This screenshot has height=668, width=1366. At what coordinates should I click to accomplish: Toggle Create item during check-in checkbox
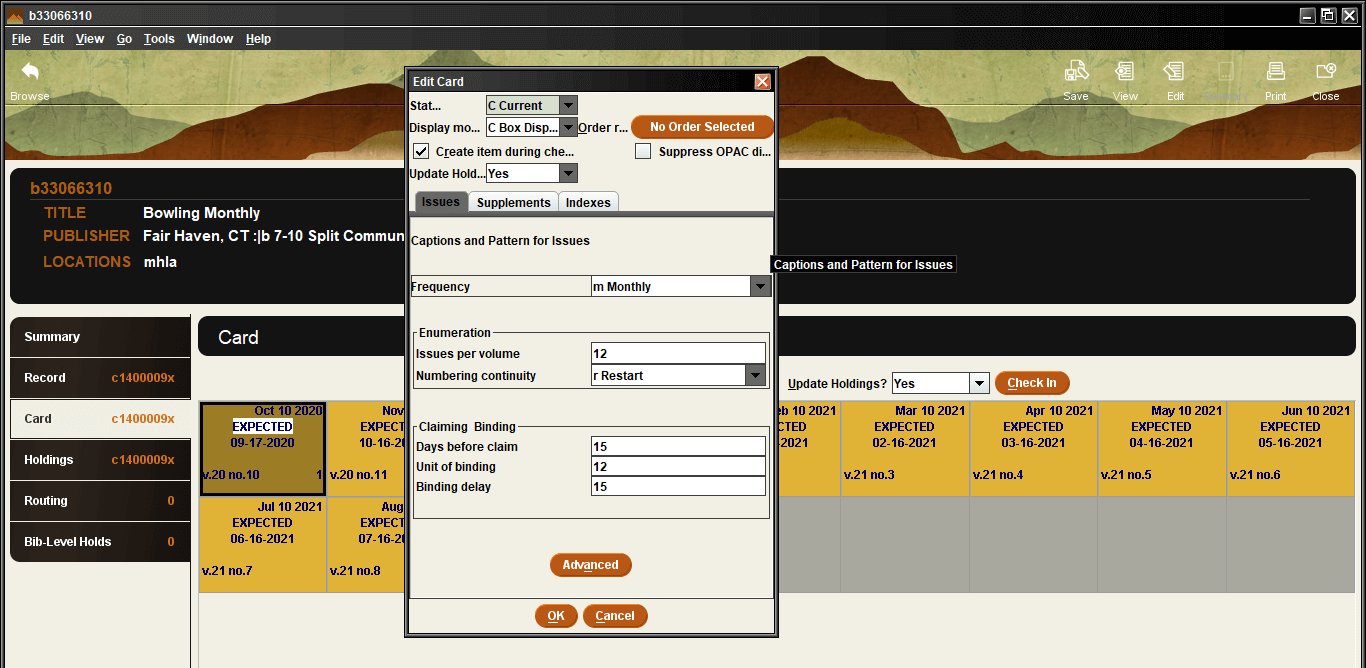421,152
